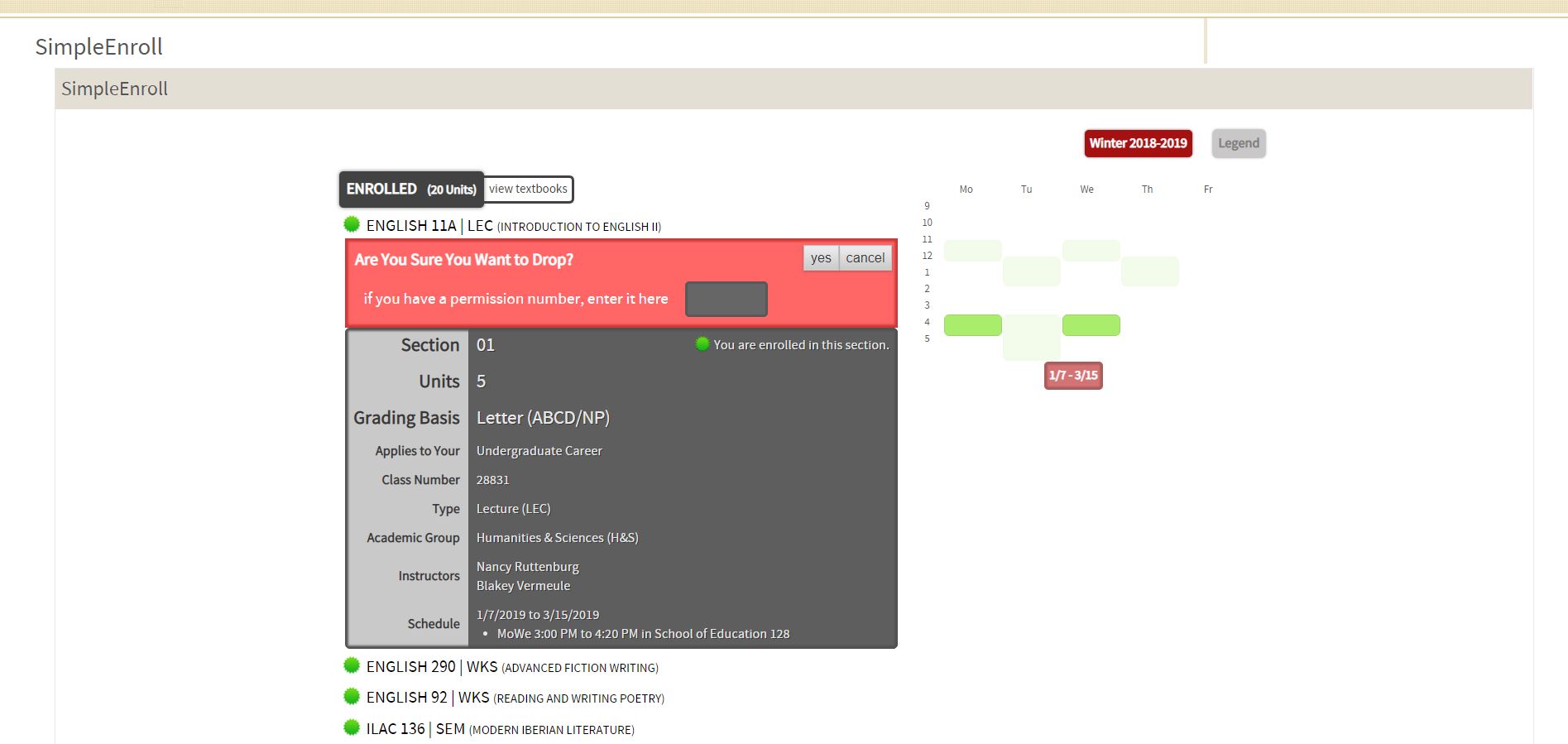Click the green status icon beside ENGLISH 92
1568x744 pixels.
(352, 696)
